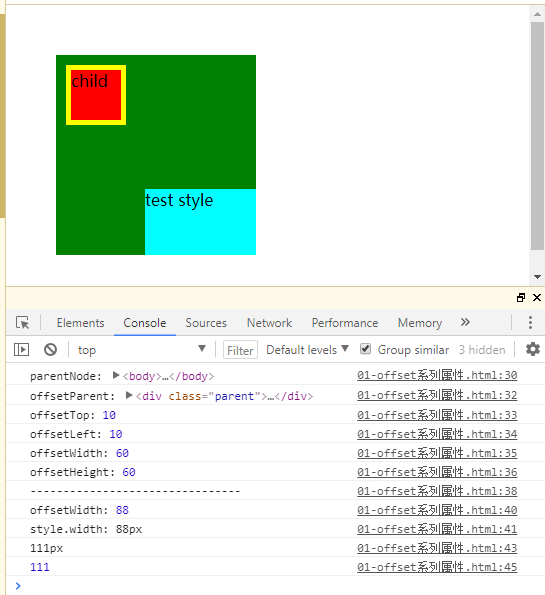545x595 pixels.
Task: Toggle the Group similar checkbox
Action: 365,349
